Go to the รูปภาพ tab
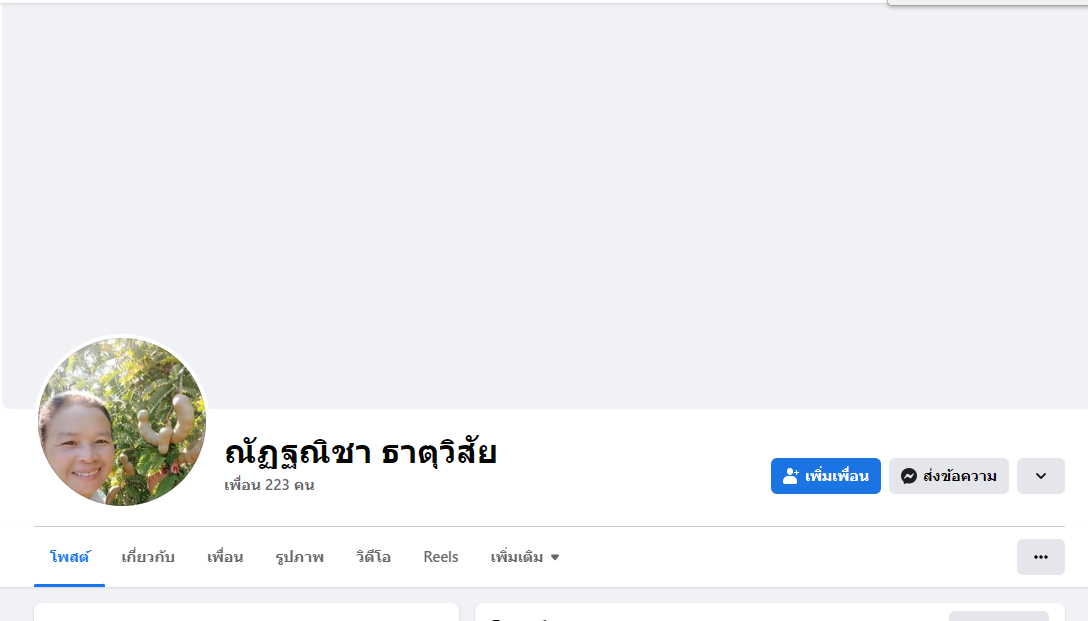Screen dimensions: 1088x621 (299, 557)
